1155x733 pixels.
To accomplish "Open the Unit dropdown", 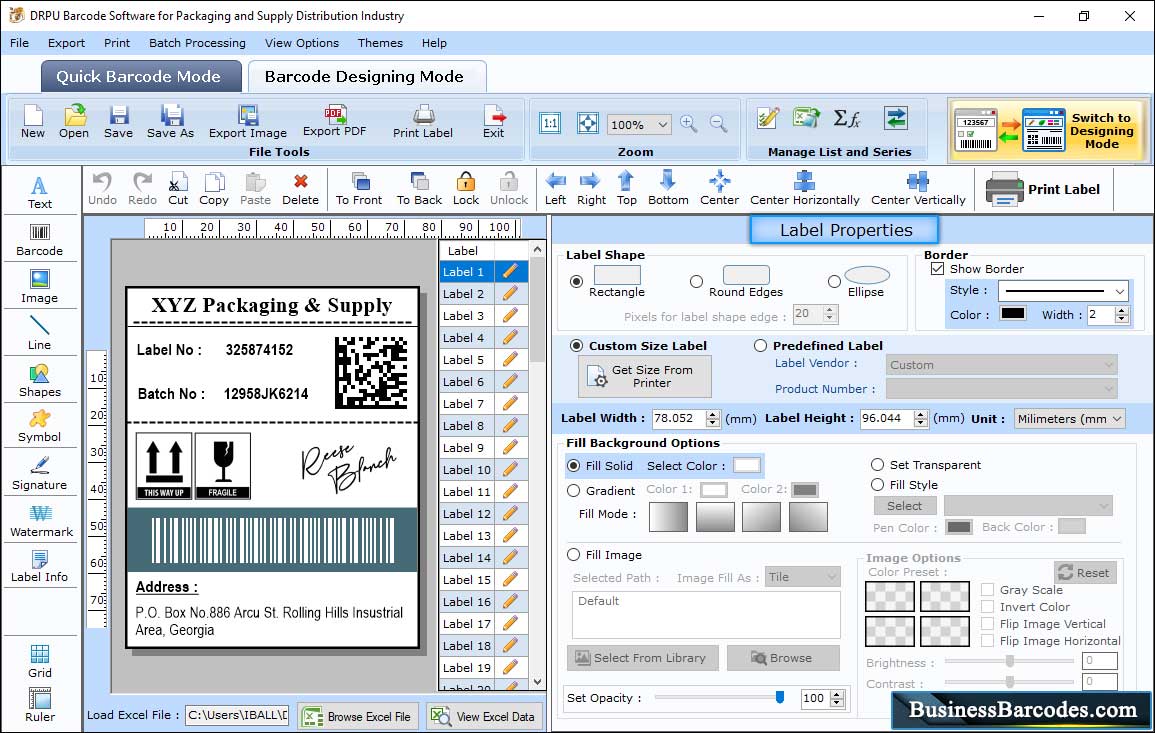I will pyautogui.click(x=1070, y=418).
